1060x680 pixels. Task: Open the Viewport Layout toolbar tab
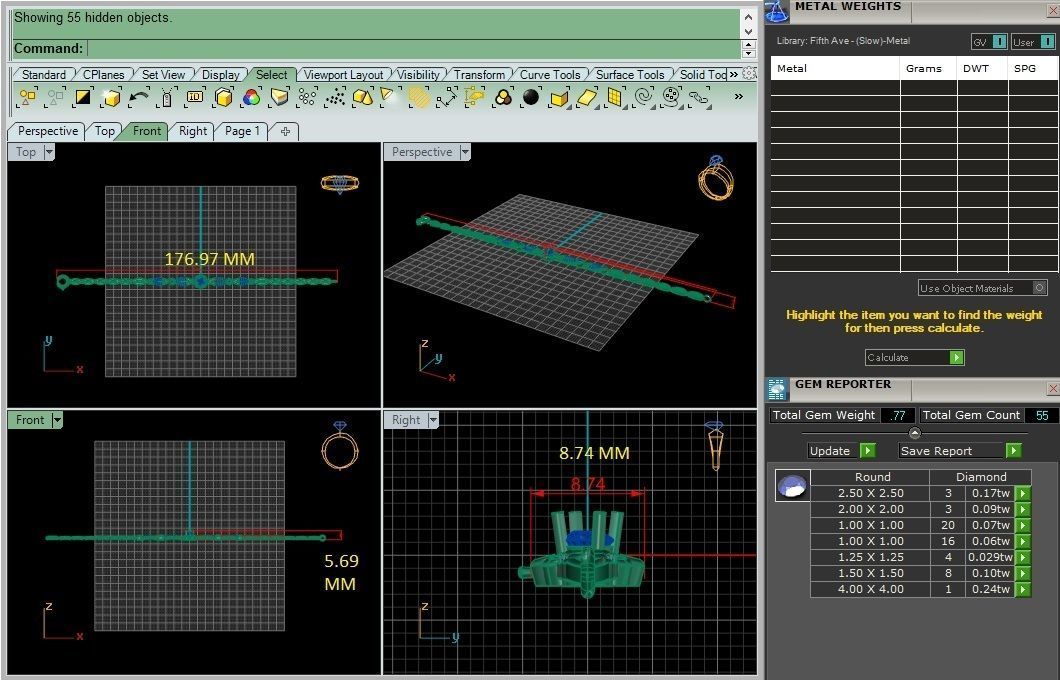tap(343, 74)
